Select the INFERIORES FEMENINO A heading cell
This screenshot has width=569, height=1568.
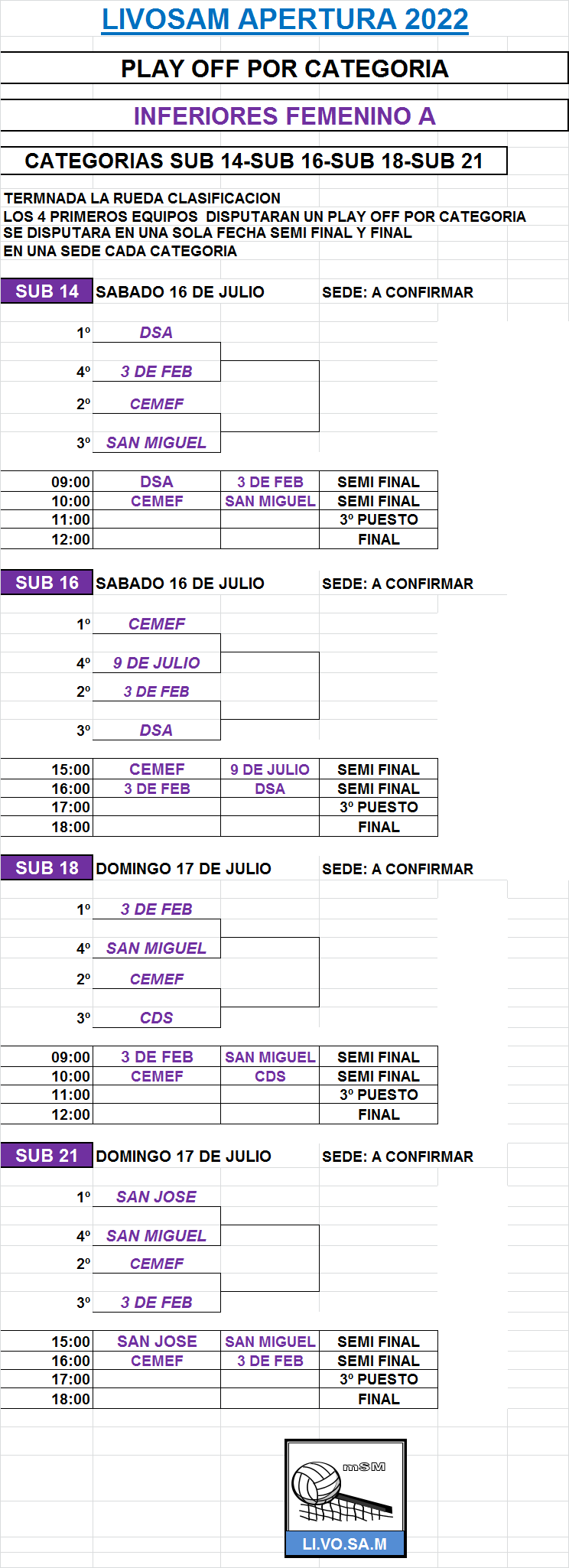[284, 115]
